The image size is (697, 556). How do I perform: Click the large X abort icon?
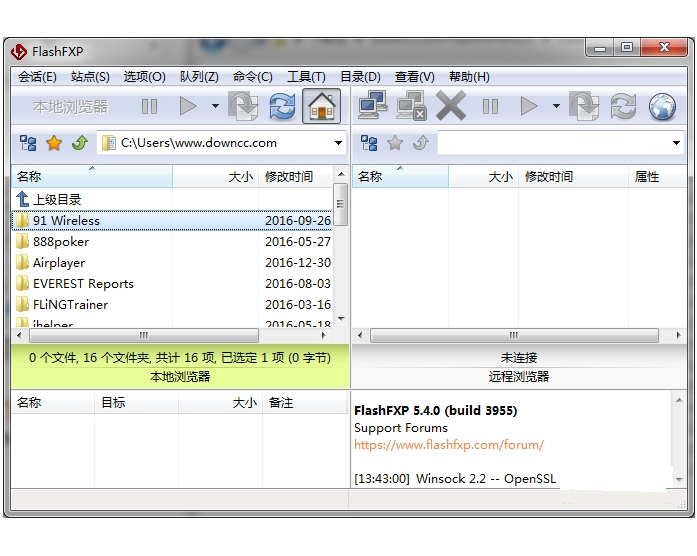tap(451, 106)
